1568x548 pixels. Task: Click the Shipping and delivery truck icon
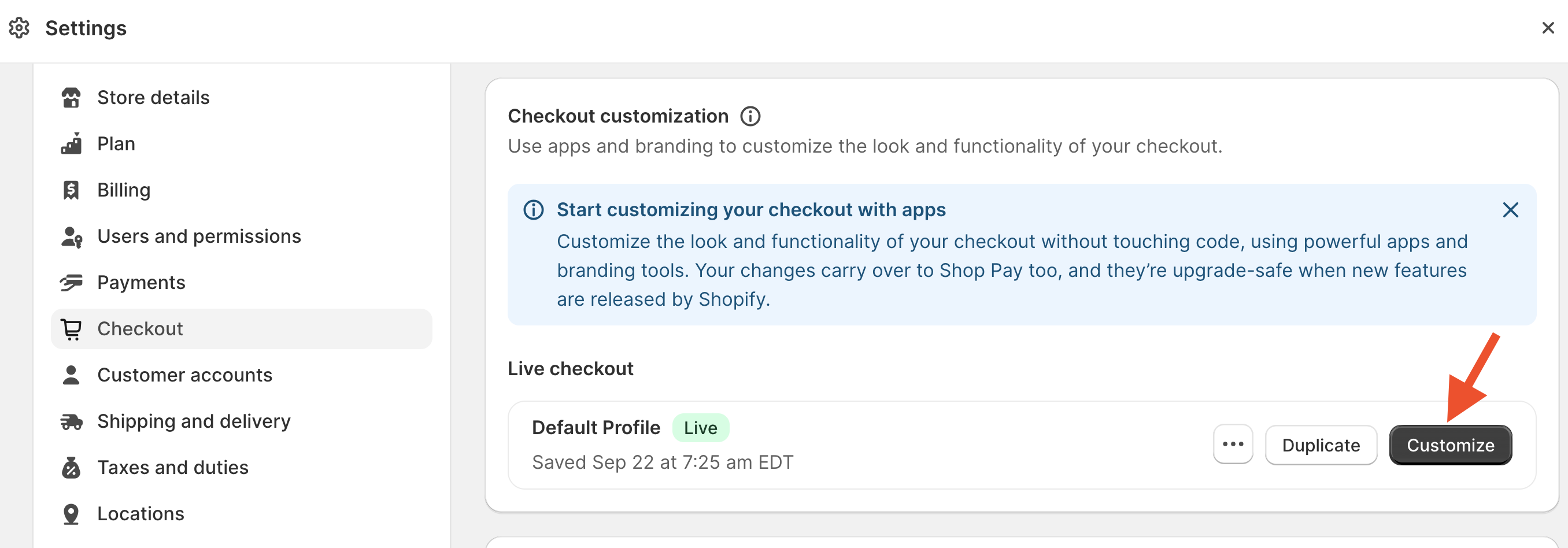pos(71,421)
